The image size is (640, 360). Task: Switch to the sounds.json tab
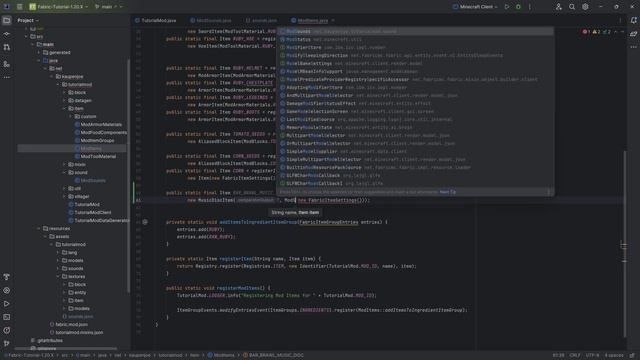(x=261, y=20)
